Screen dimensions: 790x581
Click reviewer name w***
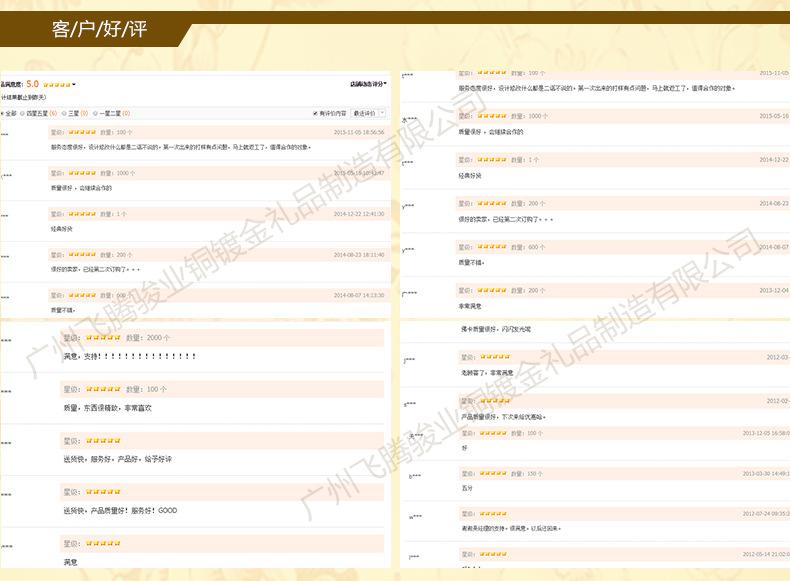415,517
